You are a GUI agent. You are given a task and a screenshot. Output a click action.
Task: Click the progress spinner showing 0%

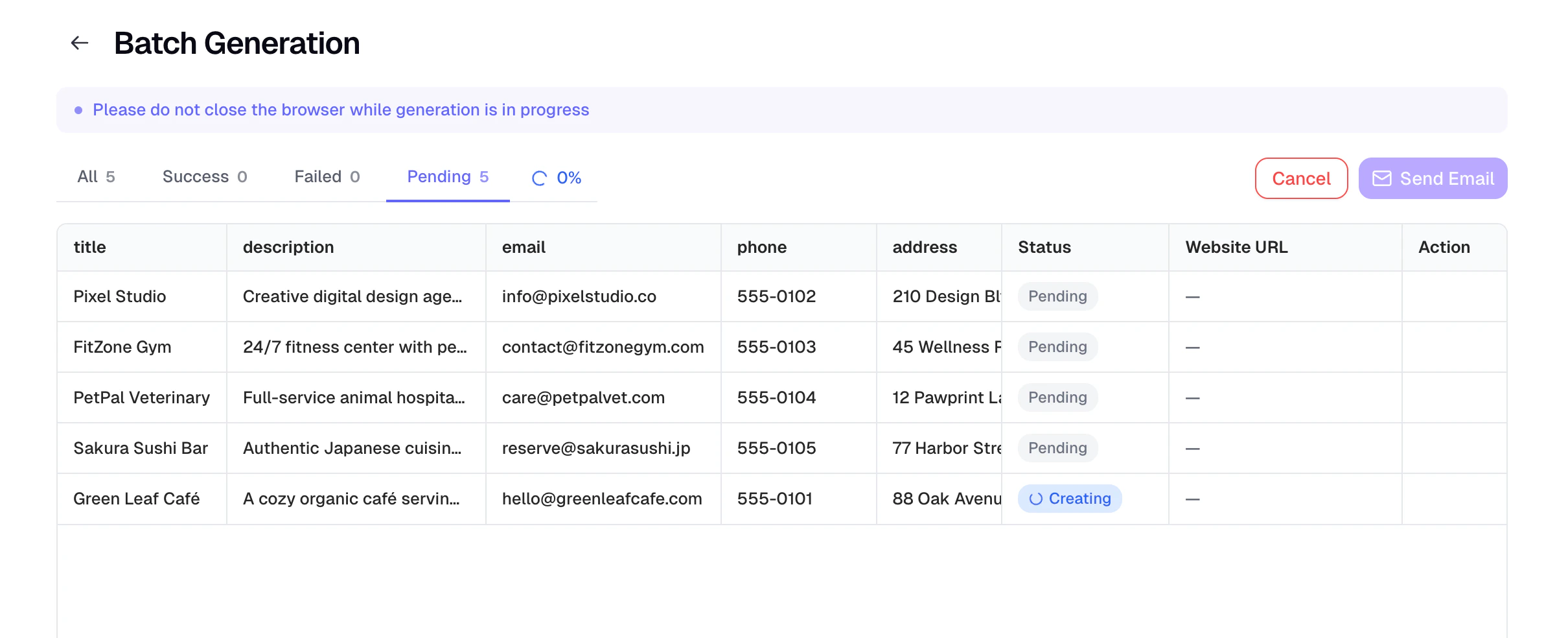point(556,177)
